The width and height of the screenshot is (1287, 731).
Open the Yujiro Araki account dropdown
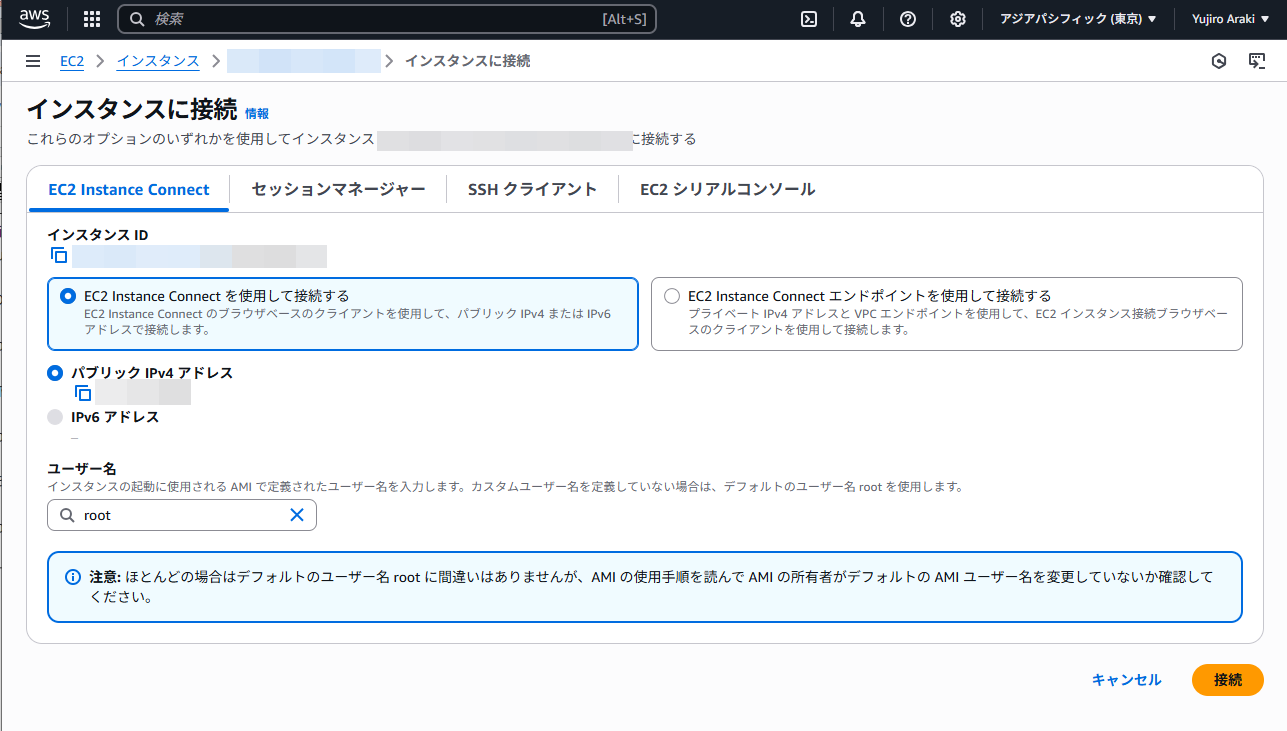coord(1230,19)
